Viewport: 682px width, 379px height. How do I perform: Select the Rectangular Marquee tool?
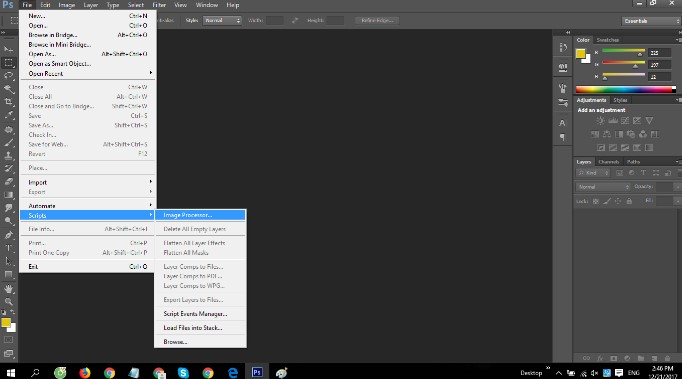click(8, 63)
